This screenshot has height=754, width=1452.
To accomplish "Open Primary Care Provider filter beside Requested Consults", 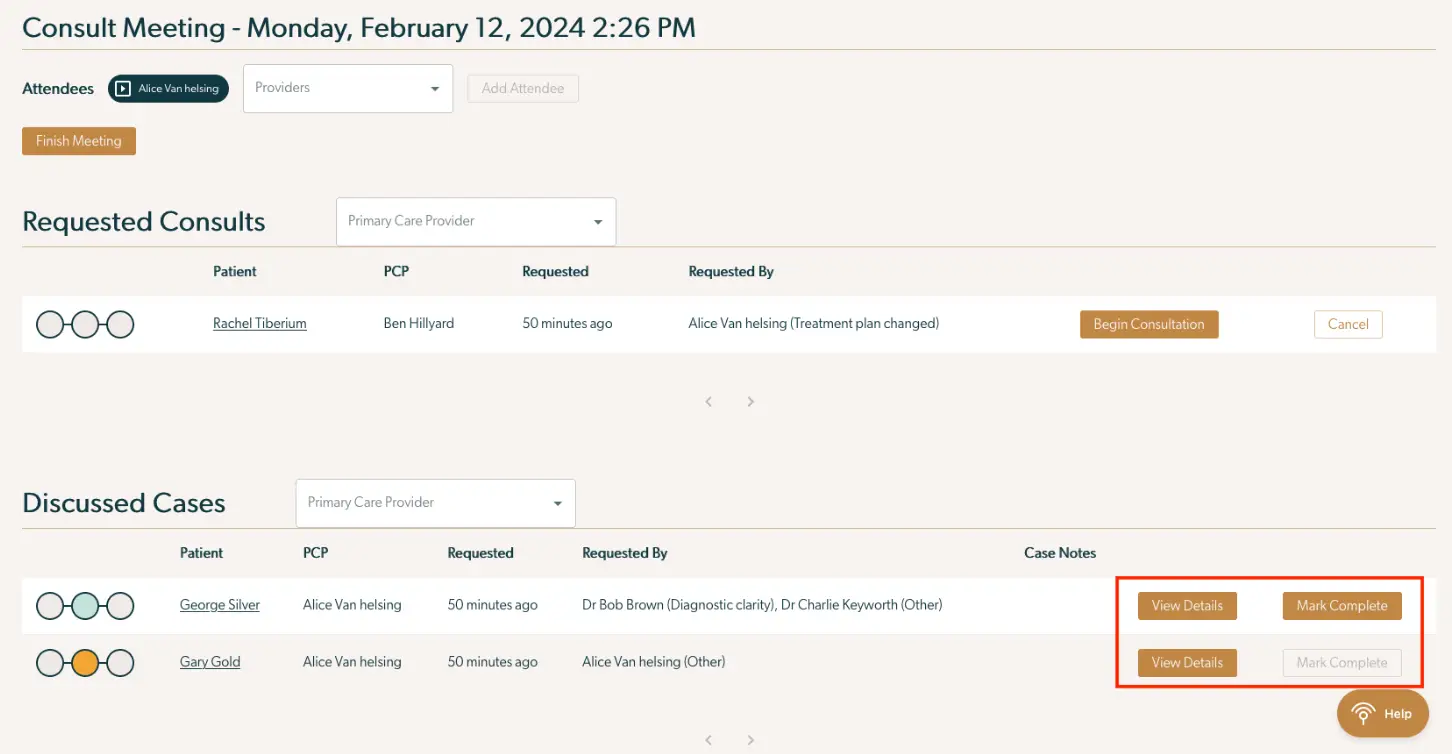I will pos(475,221).
